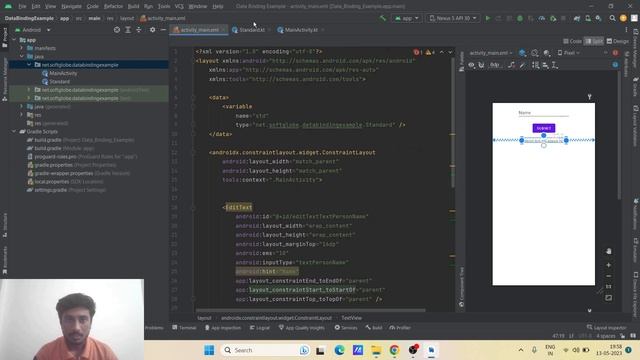Select MainActivity in the project tree
The height and width of the screenshot is (360, 640).
pyautogui.click(x=63, y=73)
